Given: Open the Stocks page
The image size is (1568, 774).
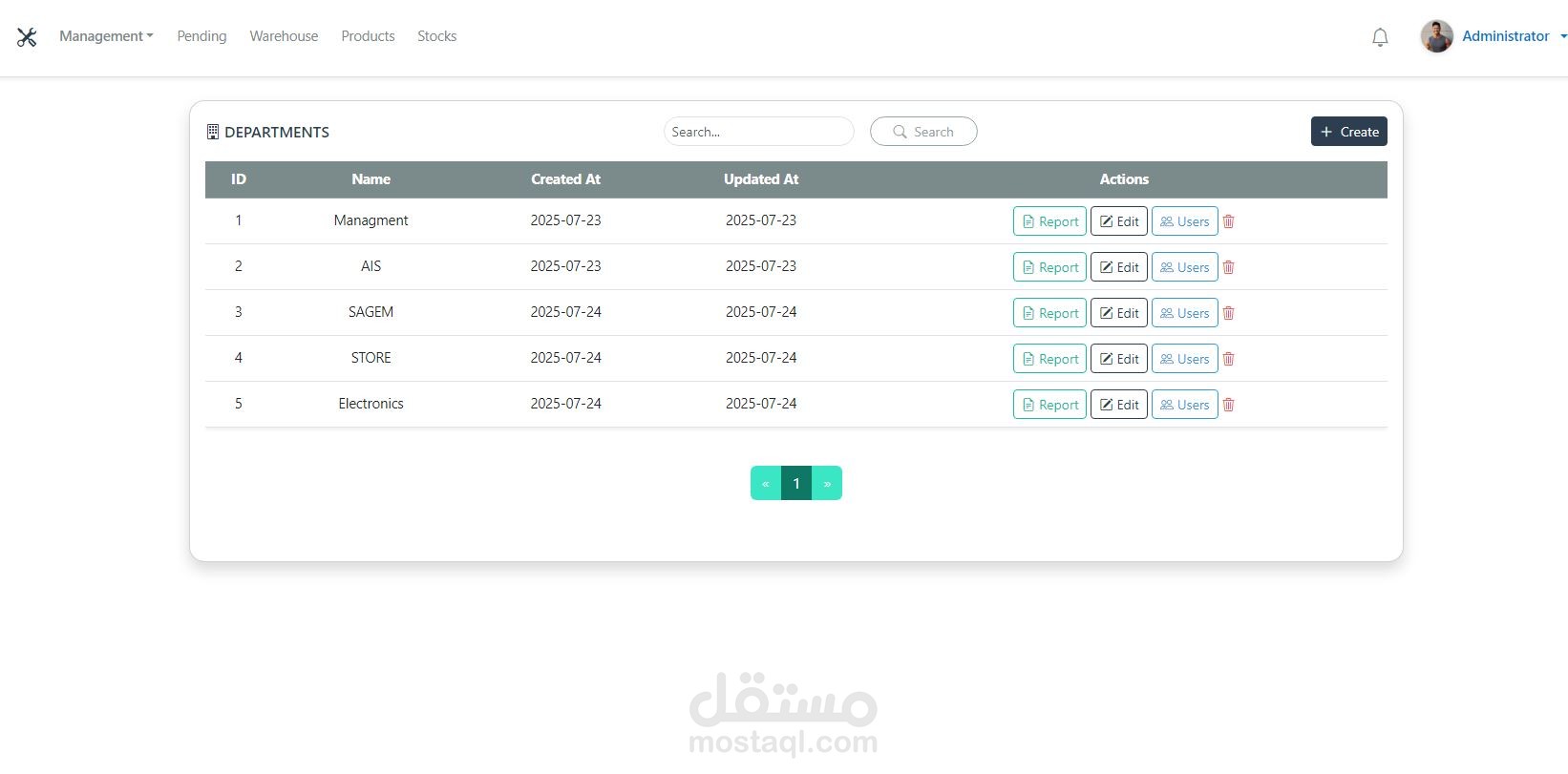Looking at the screenshot, I should tap(436, 36).
